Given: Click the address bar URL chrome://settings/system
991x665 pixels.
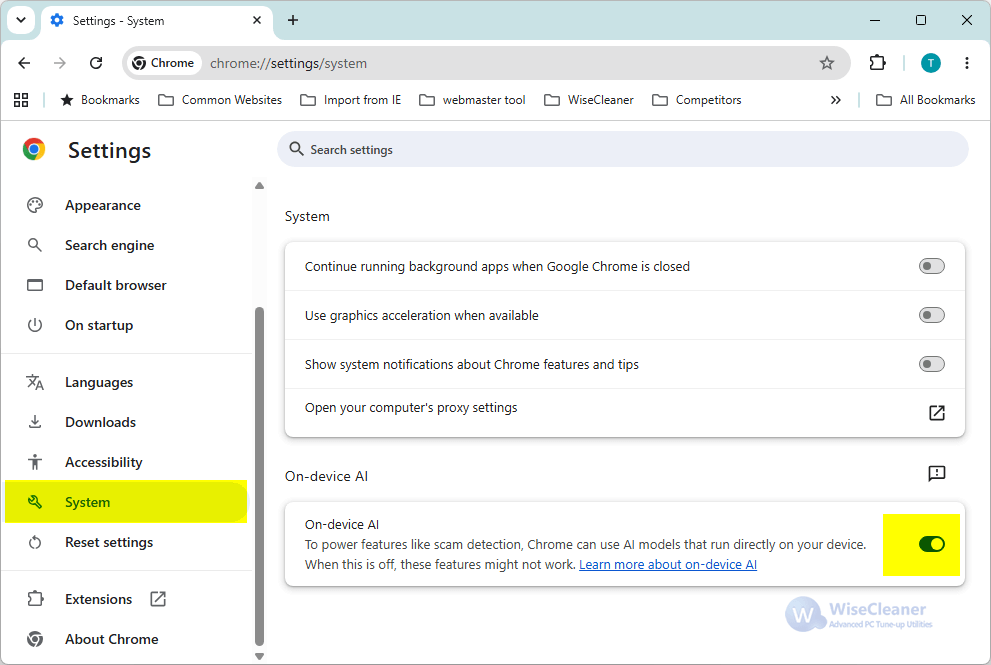Looking at the screenshot, I should pos(288,63).
